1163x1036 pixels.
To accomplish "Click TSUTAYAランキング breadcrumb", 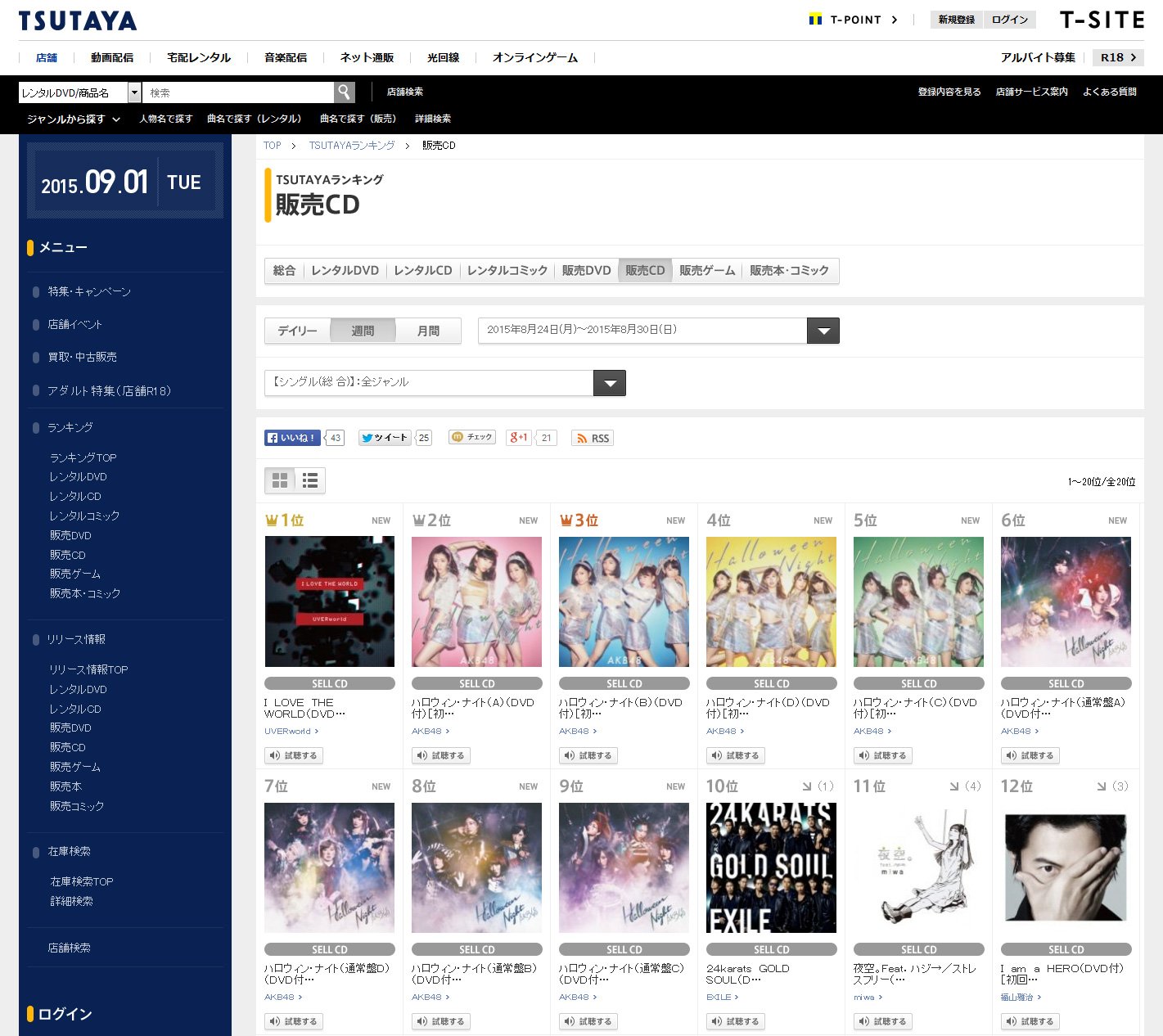I will [x=352, y=145].
